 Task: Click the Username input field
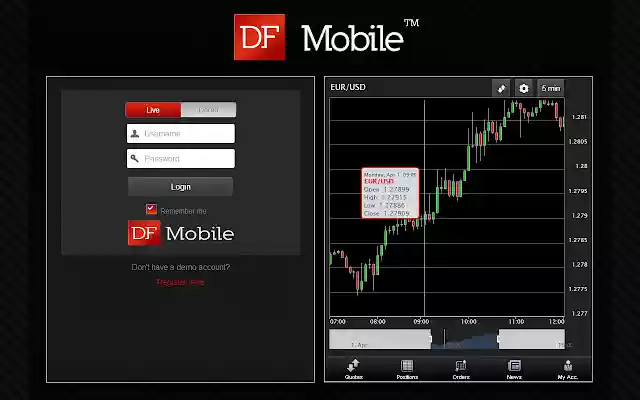[181, 133]
